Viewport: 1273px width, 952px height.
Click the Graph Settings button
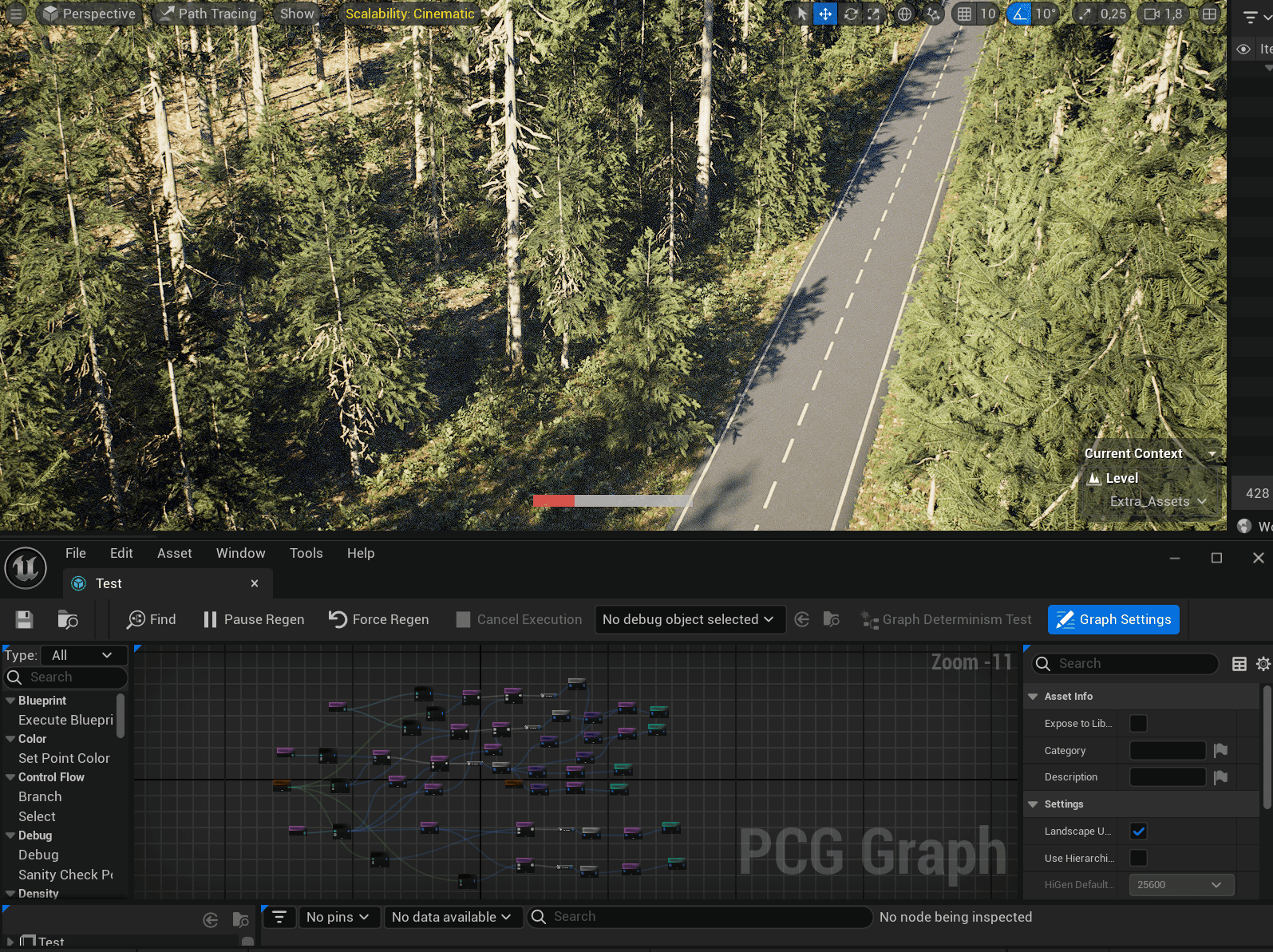(x=1113, y=619)
